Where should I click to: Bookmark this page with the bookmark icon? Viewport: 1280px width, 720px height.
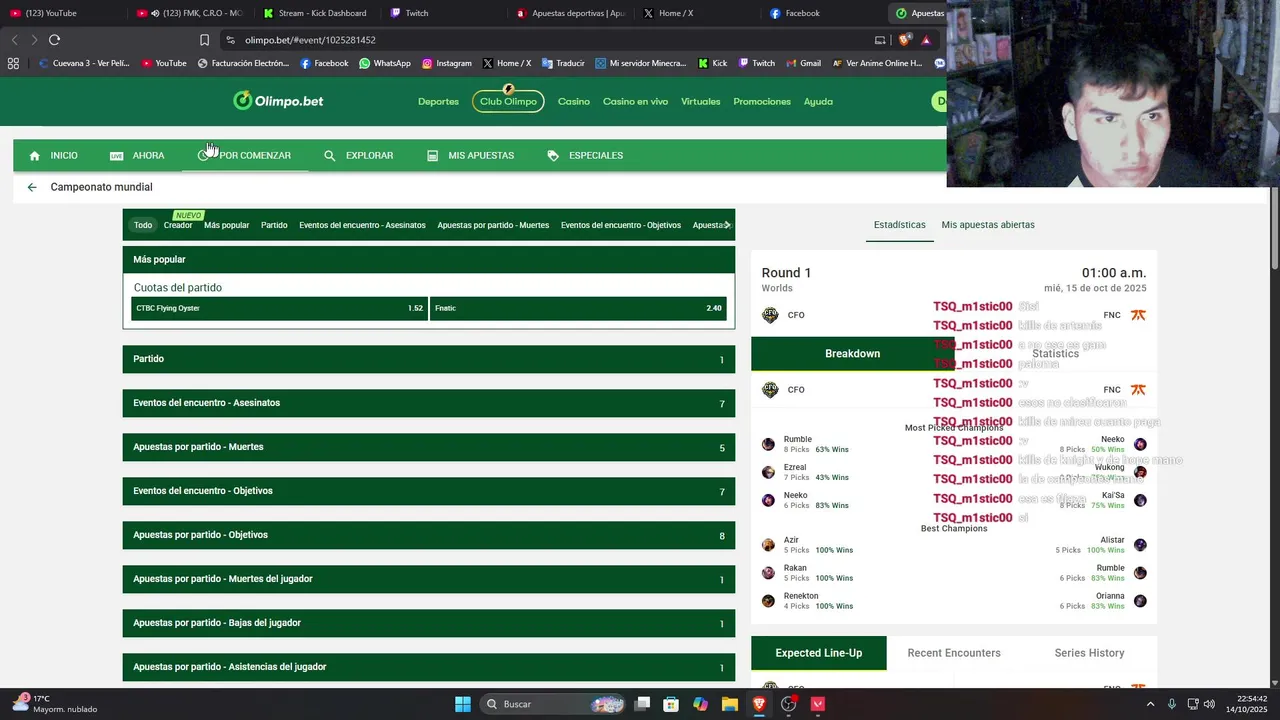[x=204, y=40]
